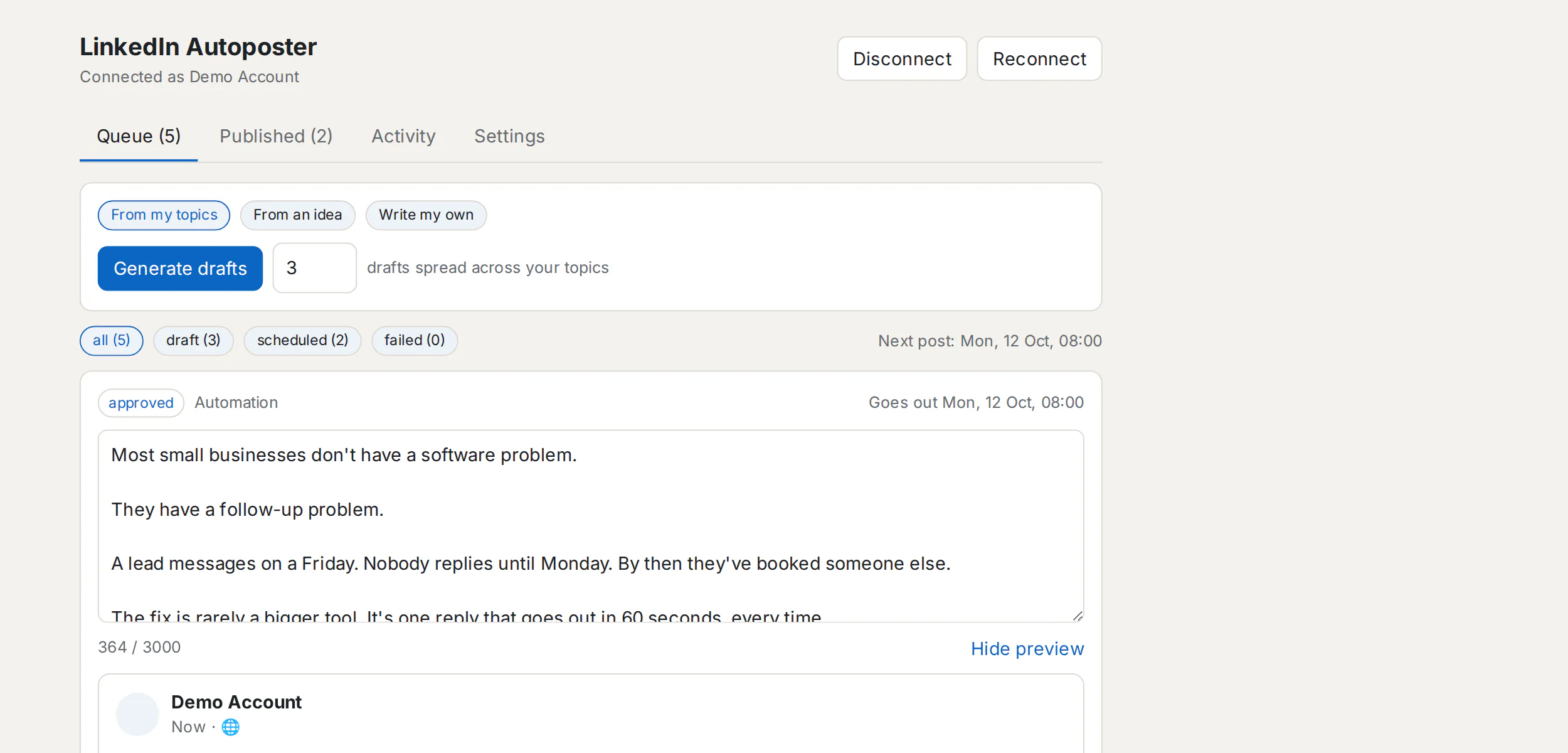The image size is (1568, 753).
Task: Click the globe visibility icon in preview
Action: 230,727
